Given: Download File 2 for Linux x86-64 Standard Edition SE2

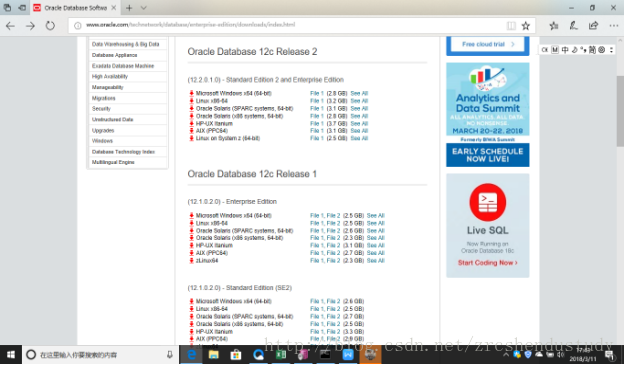Looking at the screenshot, I should pyautogui.click(x=334, y=309).
